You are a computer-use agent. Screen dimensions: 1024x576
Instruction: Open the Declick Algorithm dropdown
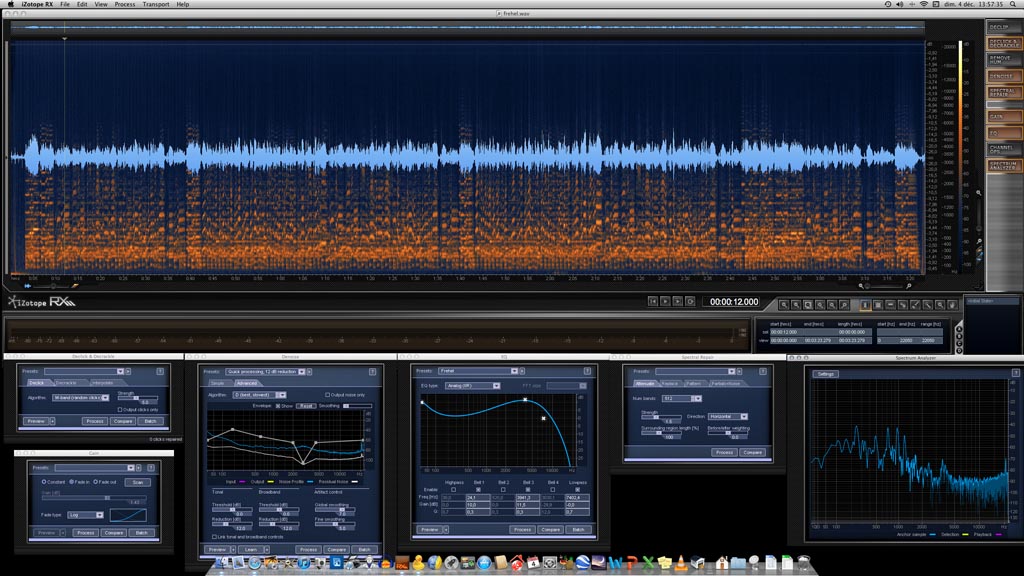tap(81, 397)
